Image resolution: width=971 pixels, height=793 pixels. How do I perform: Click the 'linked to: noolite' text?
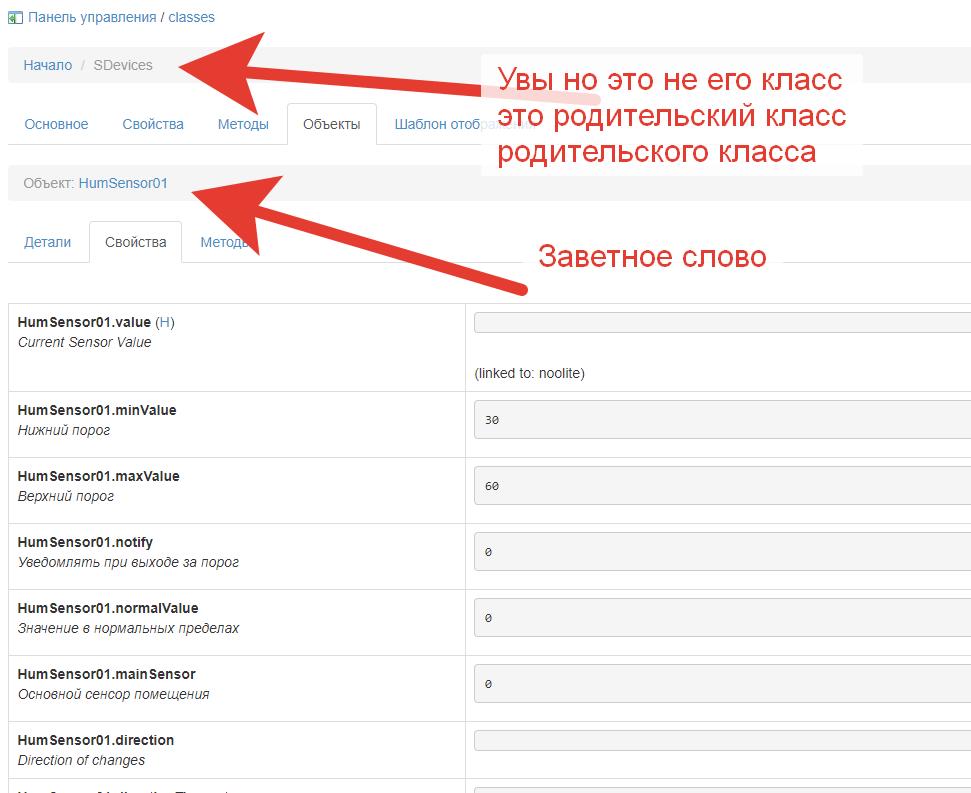click(529, 373)
